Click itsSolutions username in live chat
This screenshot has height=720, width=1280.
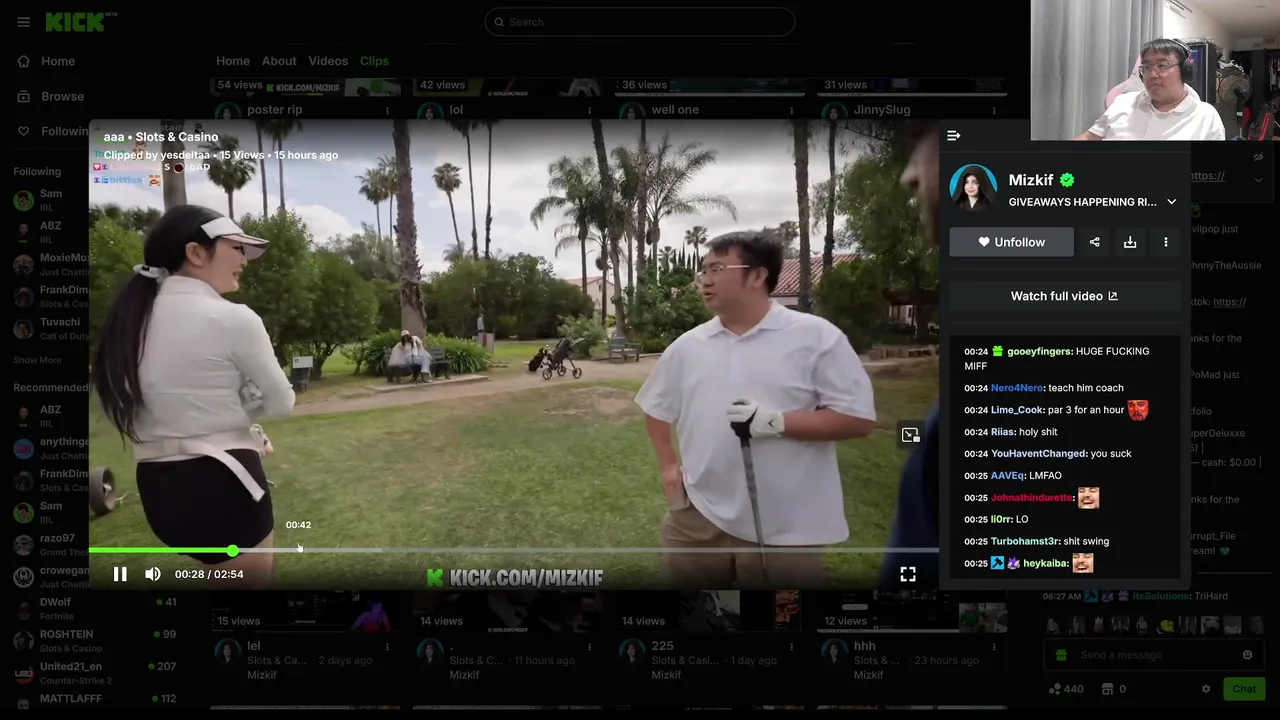1161,596
